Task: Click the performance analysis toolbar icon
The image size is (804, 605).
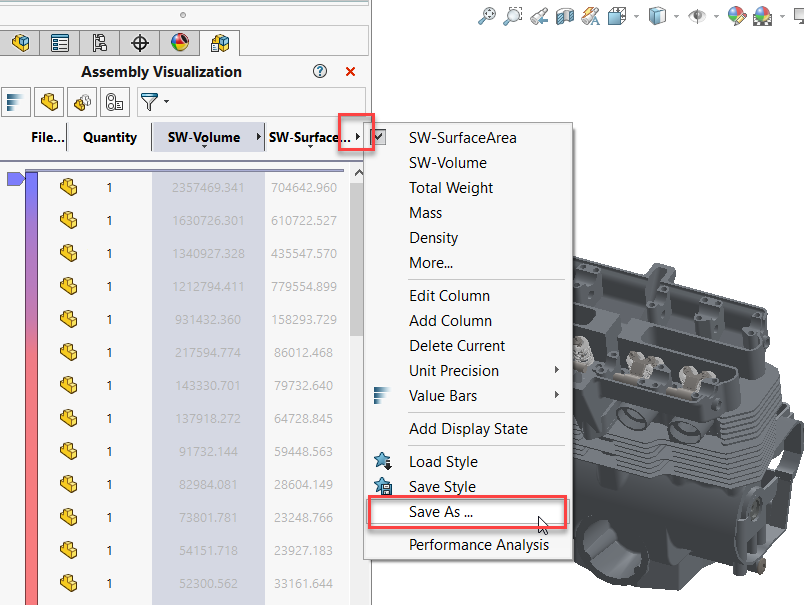Action: [x=114, y=102]
